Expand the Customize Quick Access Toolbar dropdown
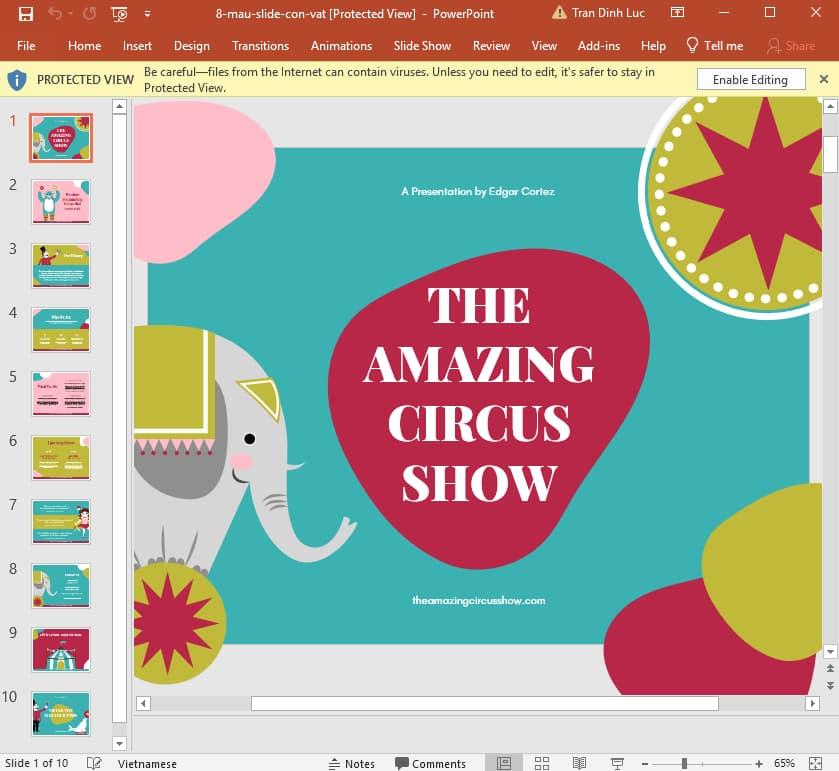Screen dimensions: 839x771 coord(148,14)
